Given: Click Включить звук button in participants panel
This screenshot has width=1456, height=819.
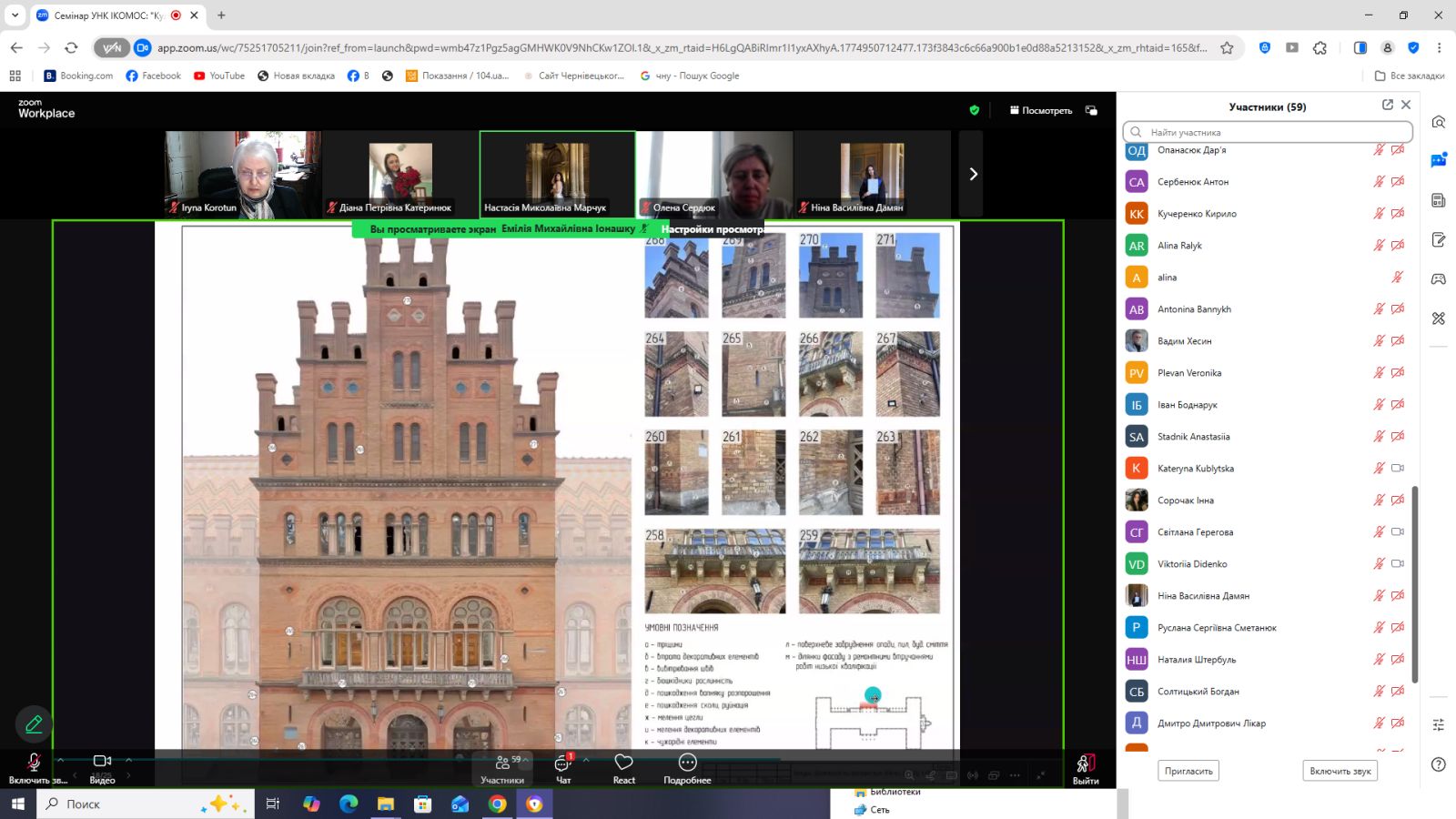Looking at the screenshot, I should pyautogui.click(x=1340, y=771).
